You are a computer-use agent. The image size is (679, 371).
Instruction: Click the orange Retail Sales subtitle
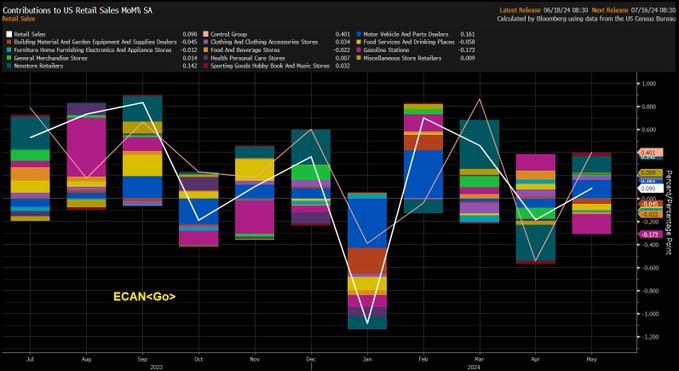tap(19, 19)
